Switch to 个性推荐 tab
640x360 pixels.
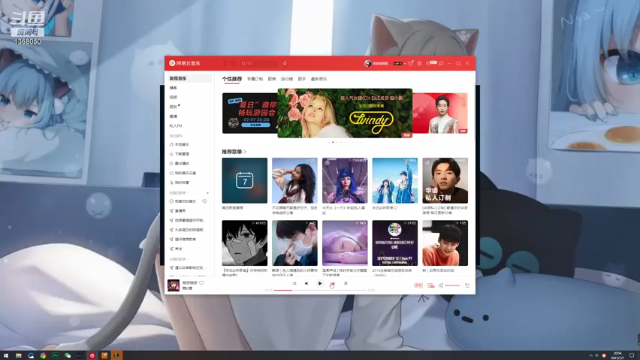click(232, 79)
